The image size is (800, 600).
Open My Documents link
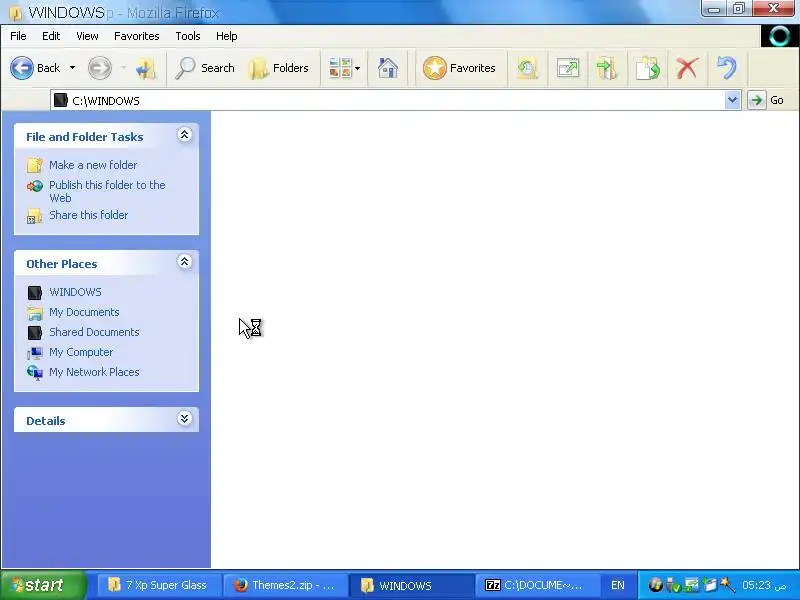84,312
